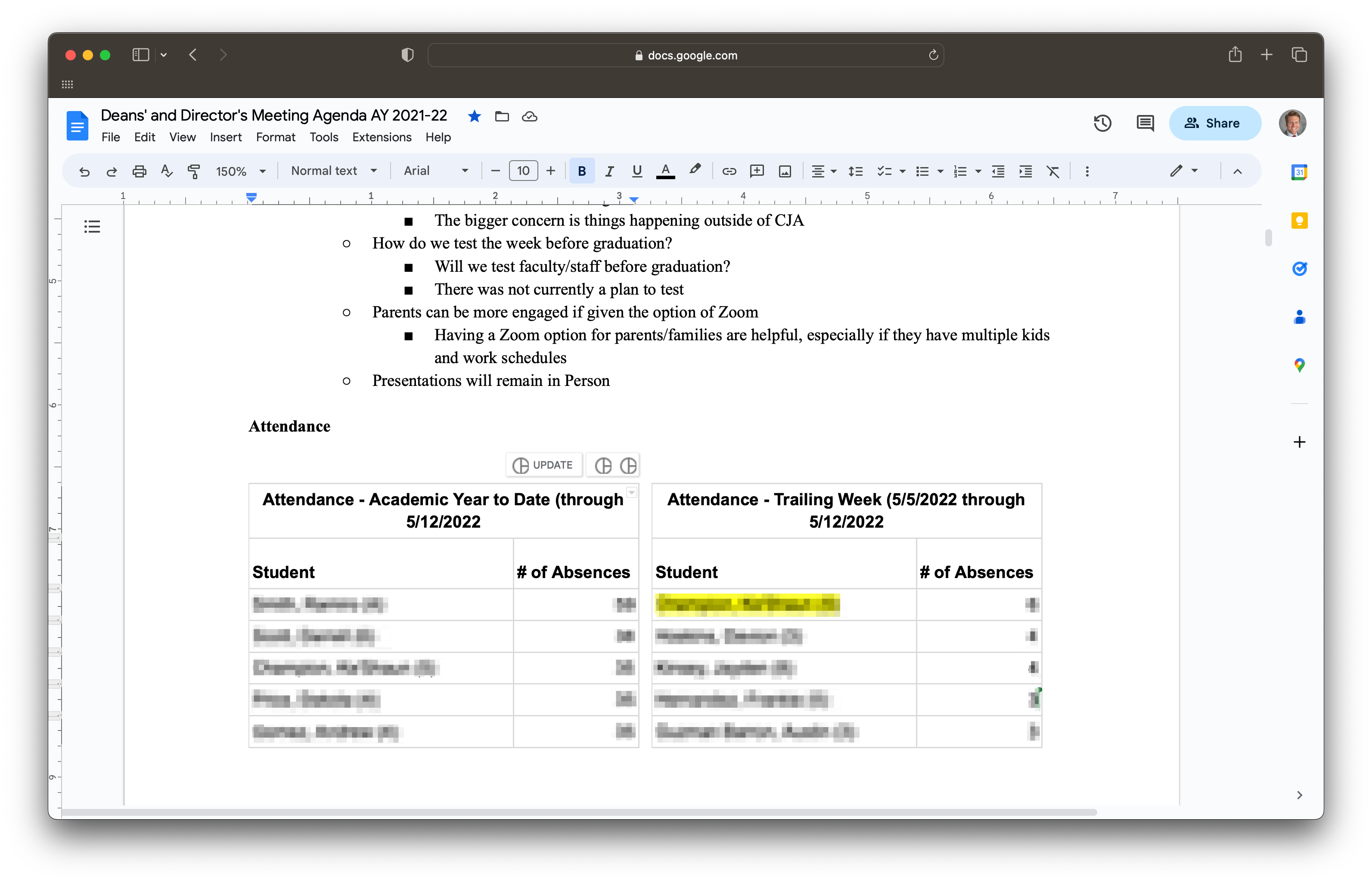The image size is (1372, 883).
Task: Open Google Keep in the side panel
Action: (1299, 220)
